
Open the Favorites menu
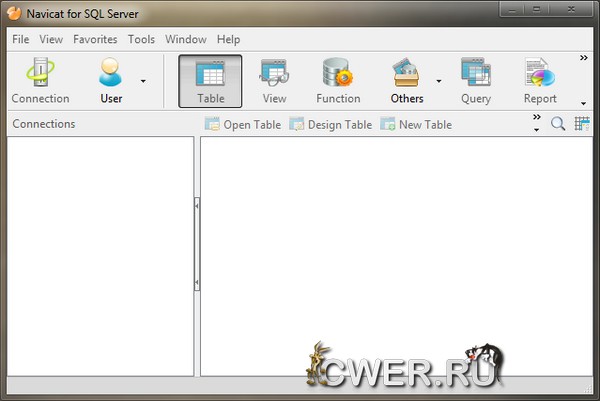pyautogui.click(x=95, y=39)
